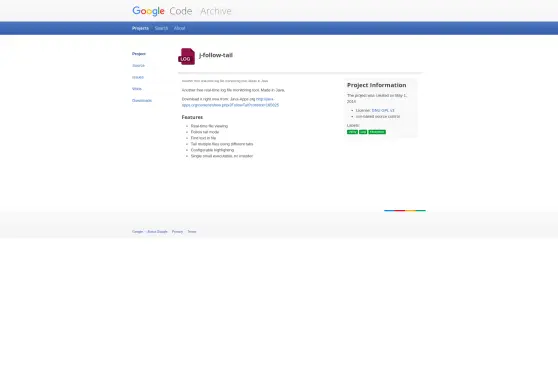
Task: Click the 'Configurable highlighting' feature item
Action: 212,150
